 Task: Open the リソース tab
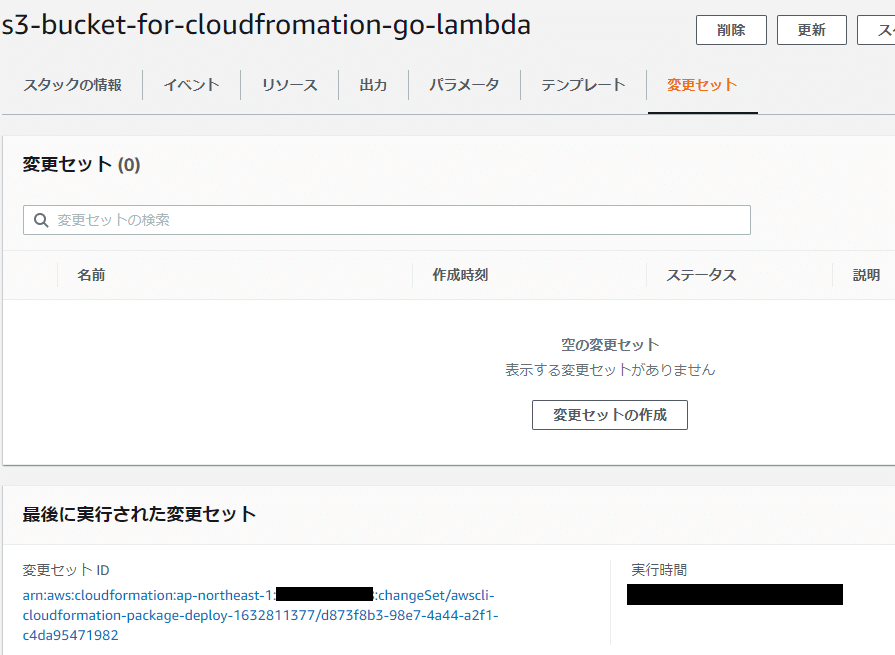pyautogui.click(x=288, y=85)
